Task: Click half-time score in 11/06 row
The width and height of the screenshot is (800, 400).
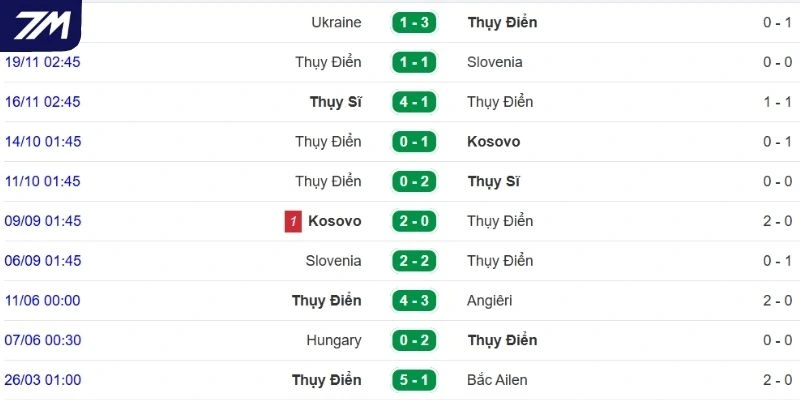Action: (x=777, y=300)
